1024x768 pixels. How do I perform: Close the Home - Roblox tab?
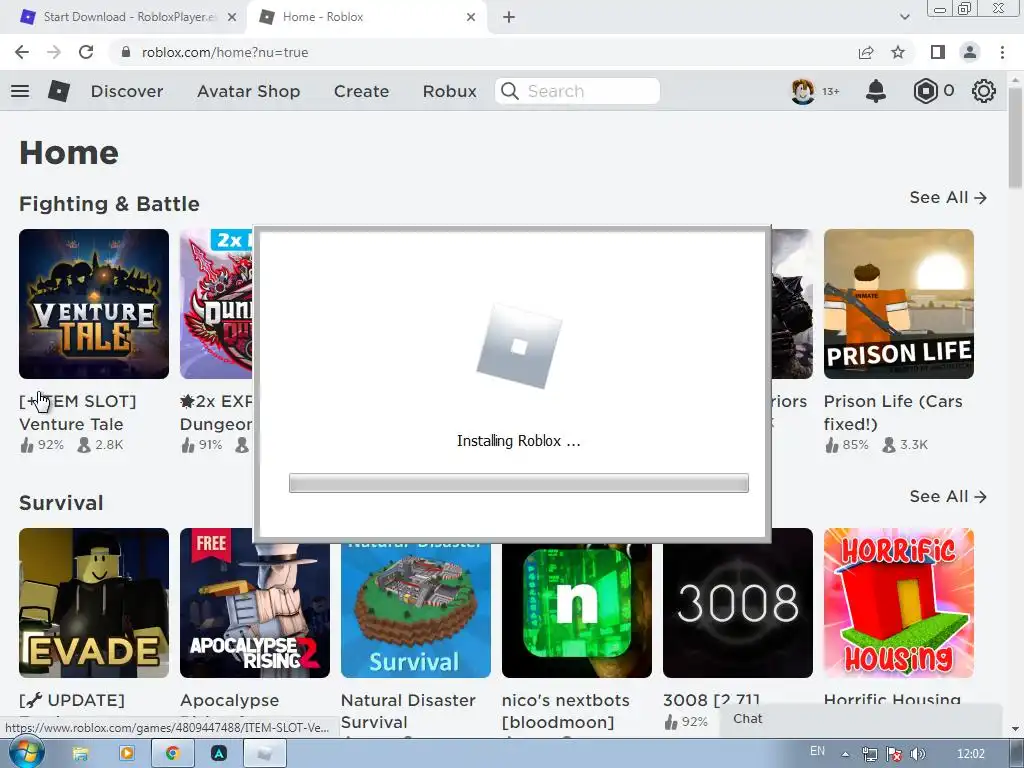471,17
